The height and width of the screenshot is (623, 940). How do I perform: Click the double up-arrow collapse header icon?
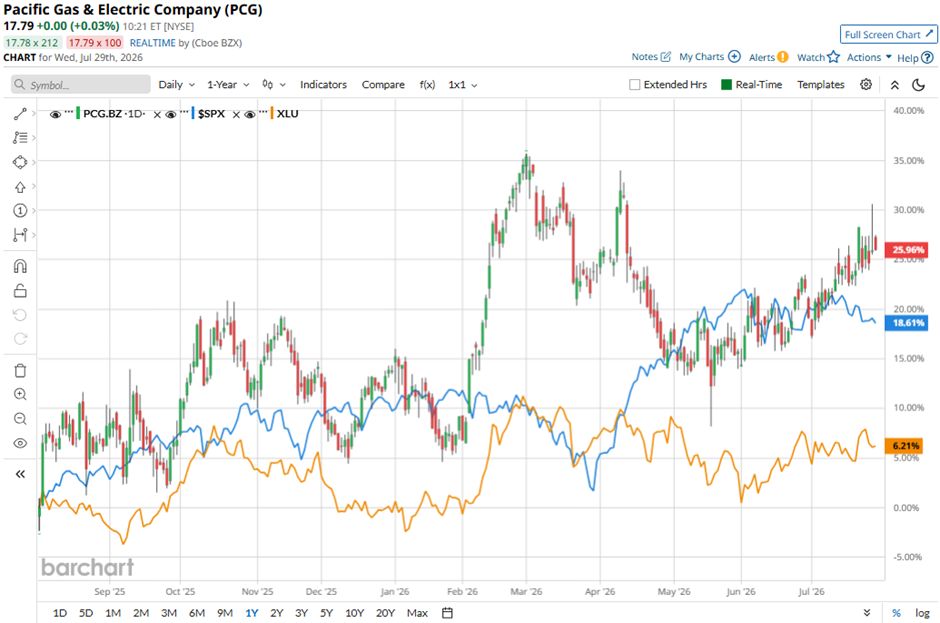click(x=894, y=85)
